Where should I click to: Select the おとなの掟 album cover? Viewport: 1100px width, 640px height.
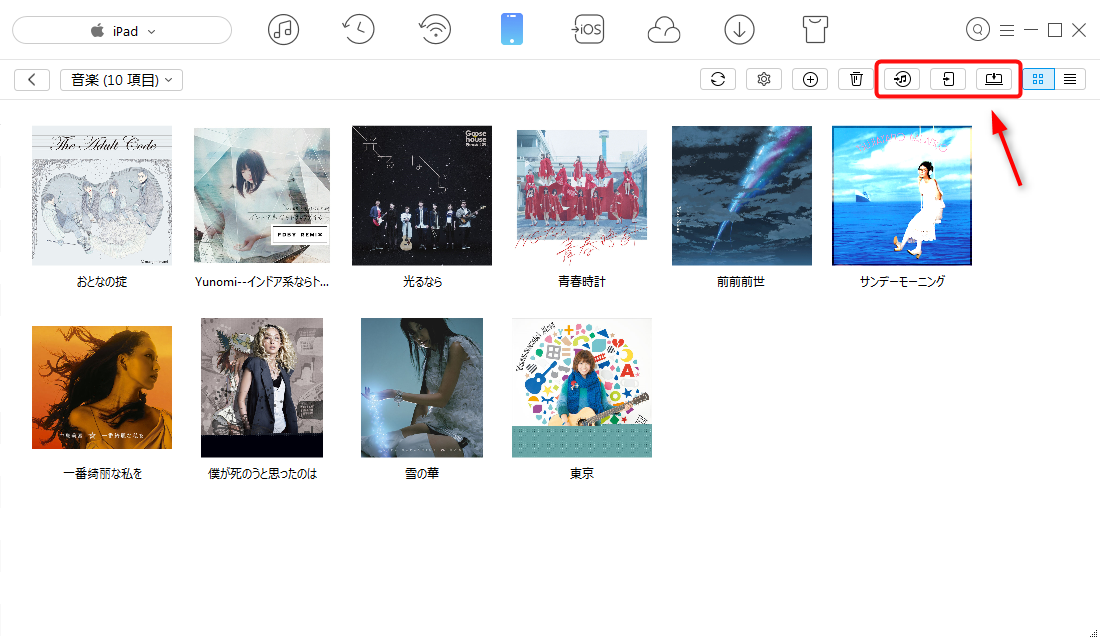(102, 196)
